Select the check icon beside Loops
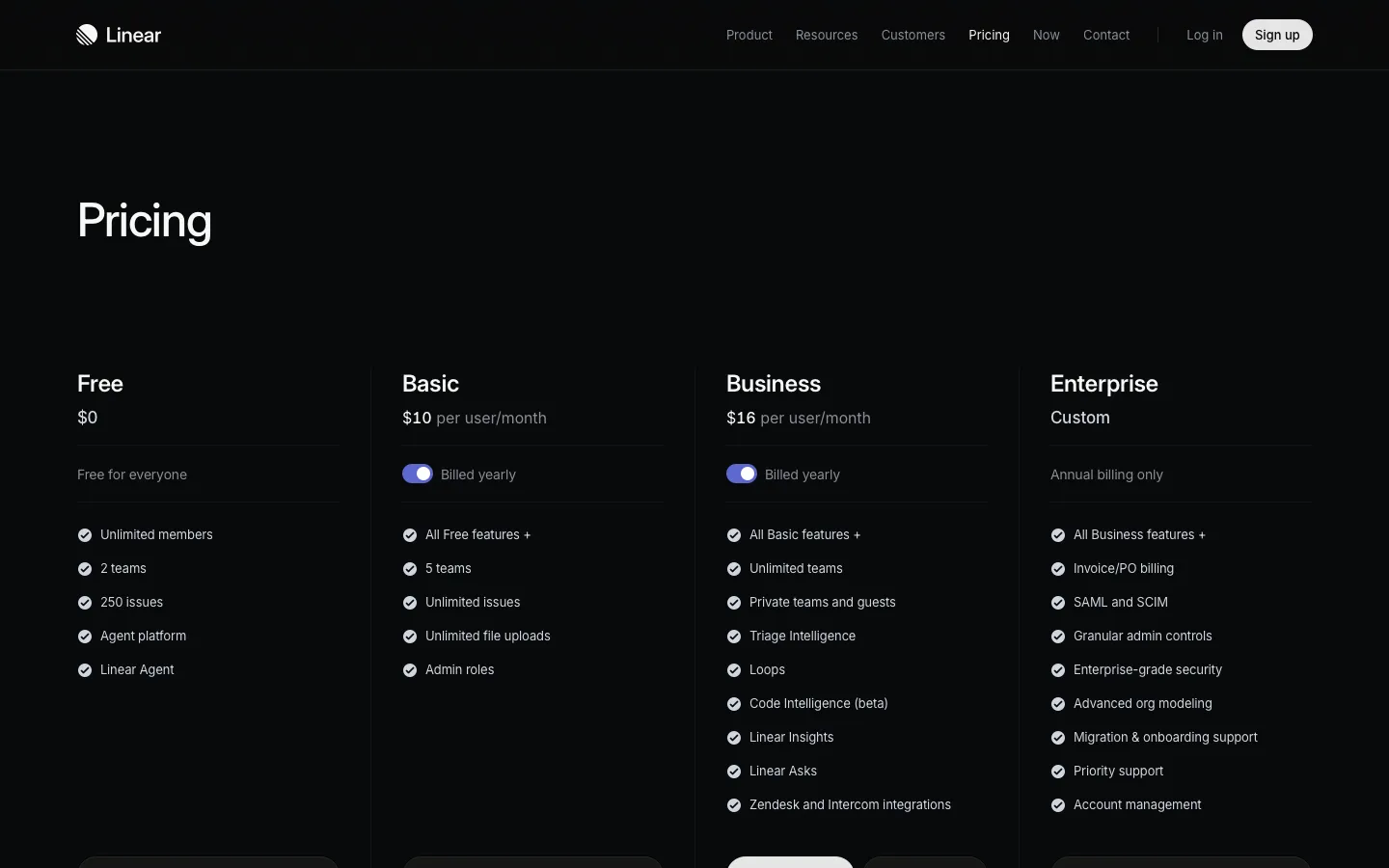The width and height of the screenshot is (1389, 868). pyautogui.click(x=734, y=670)
